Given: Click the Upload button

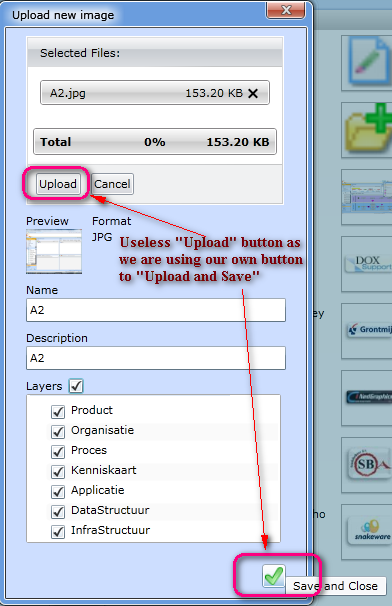Looking at the screenshot, I should pyautogui.click(x=58, y=184).
